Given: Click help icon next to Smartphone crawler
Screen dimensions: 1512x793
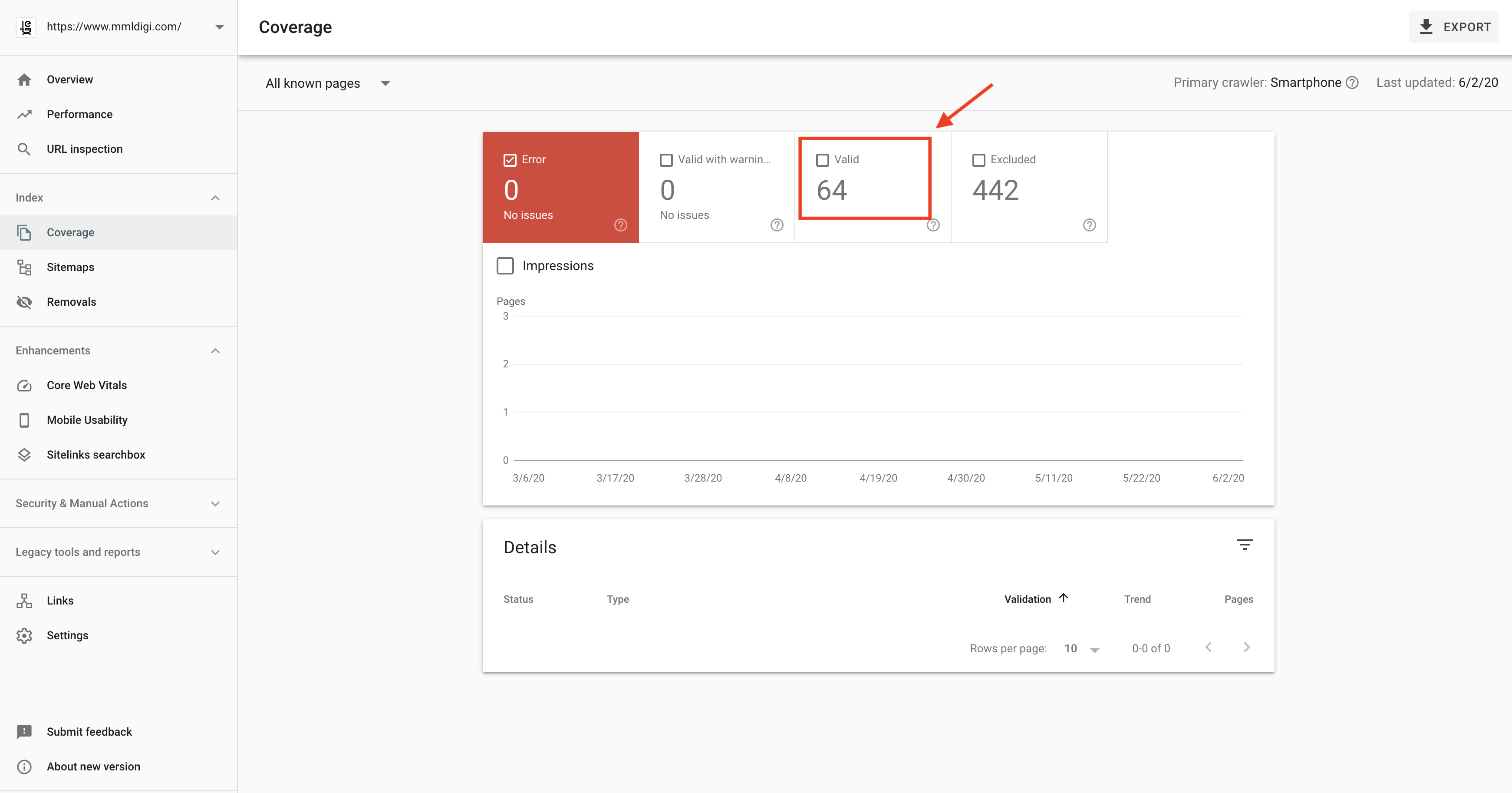Looking at the screenshot, I should point(1352,83).
